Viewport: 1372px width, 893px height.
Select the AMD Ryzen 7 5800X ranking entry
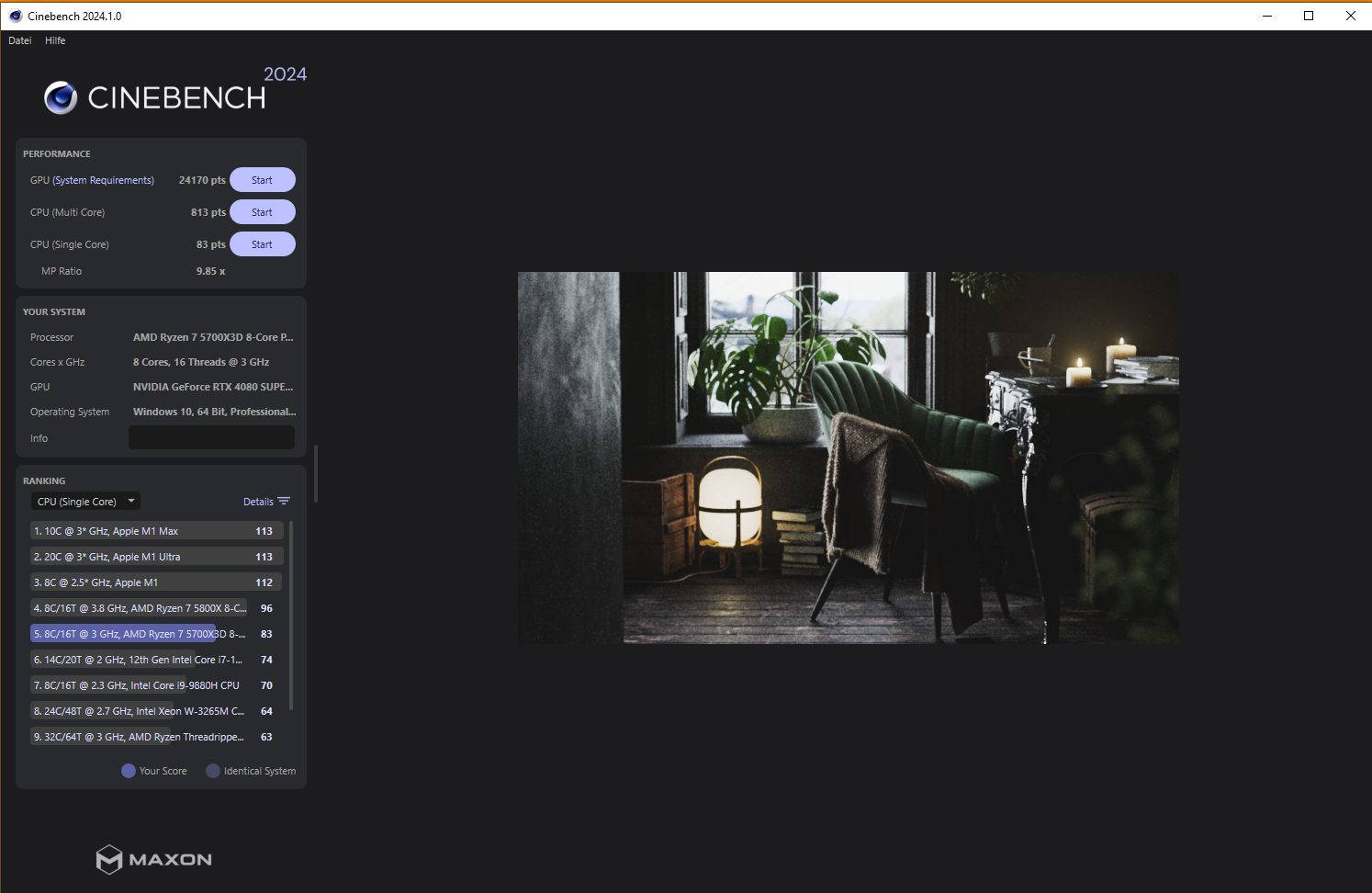(x=147, y=607)
